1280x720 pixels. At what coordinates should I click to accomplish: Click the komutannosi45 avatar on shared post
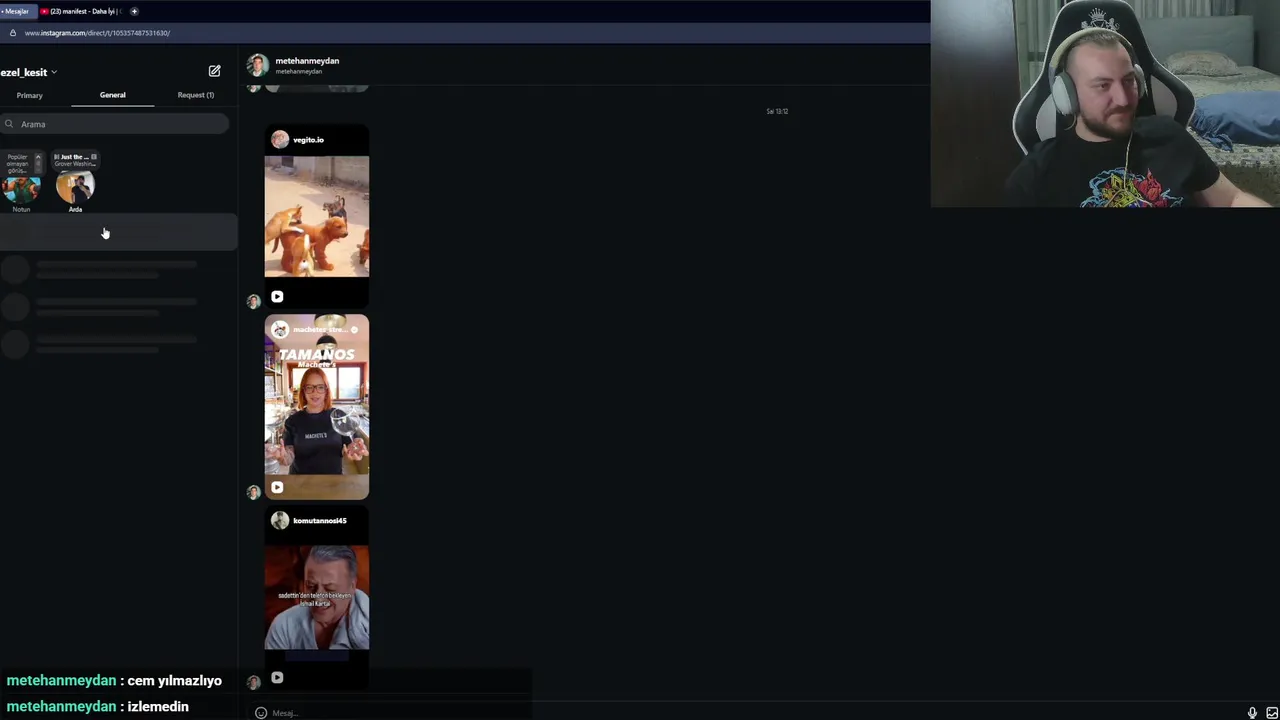(279, 521)
